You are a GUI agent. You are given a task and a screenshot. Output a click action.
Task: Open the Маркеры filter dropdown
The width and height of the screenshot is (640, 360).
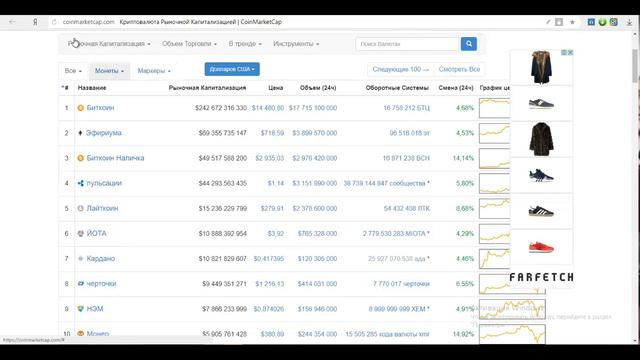coord(154,71)
